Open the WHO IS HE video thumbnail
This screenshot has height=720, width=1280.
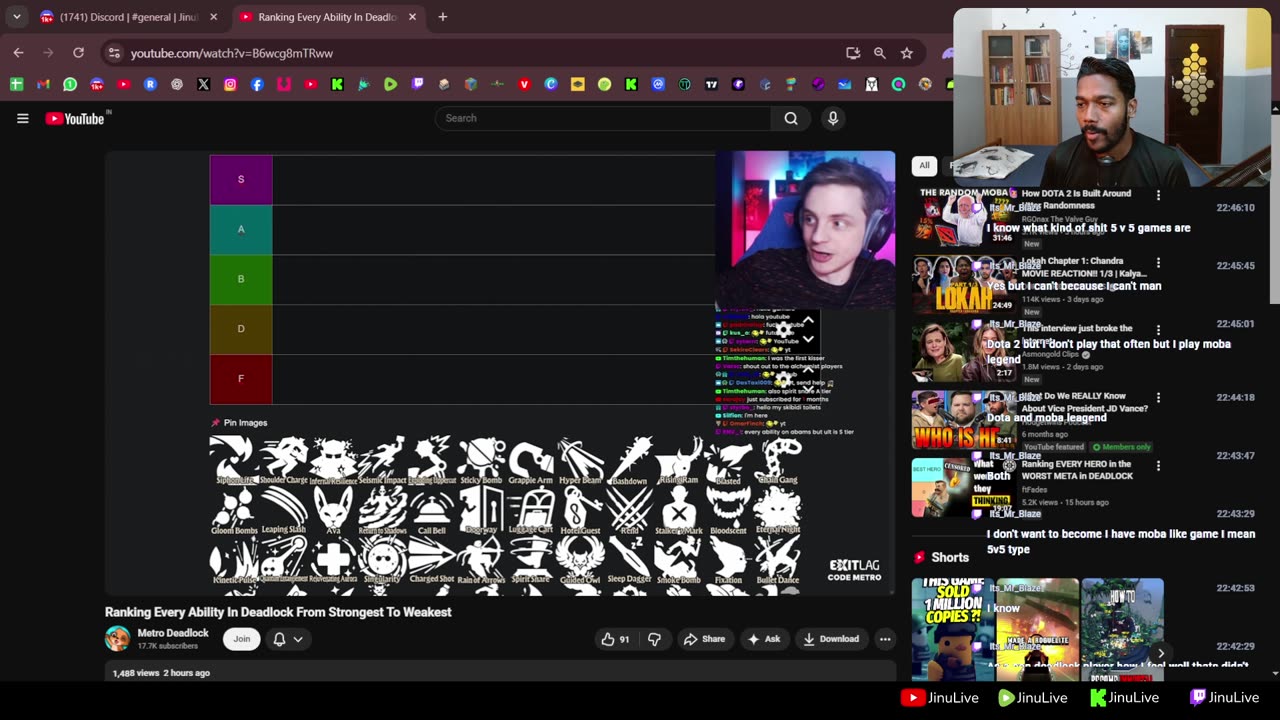pos(962,420)
